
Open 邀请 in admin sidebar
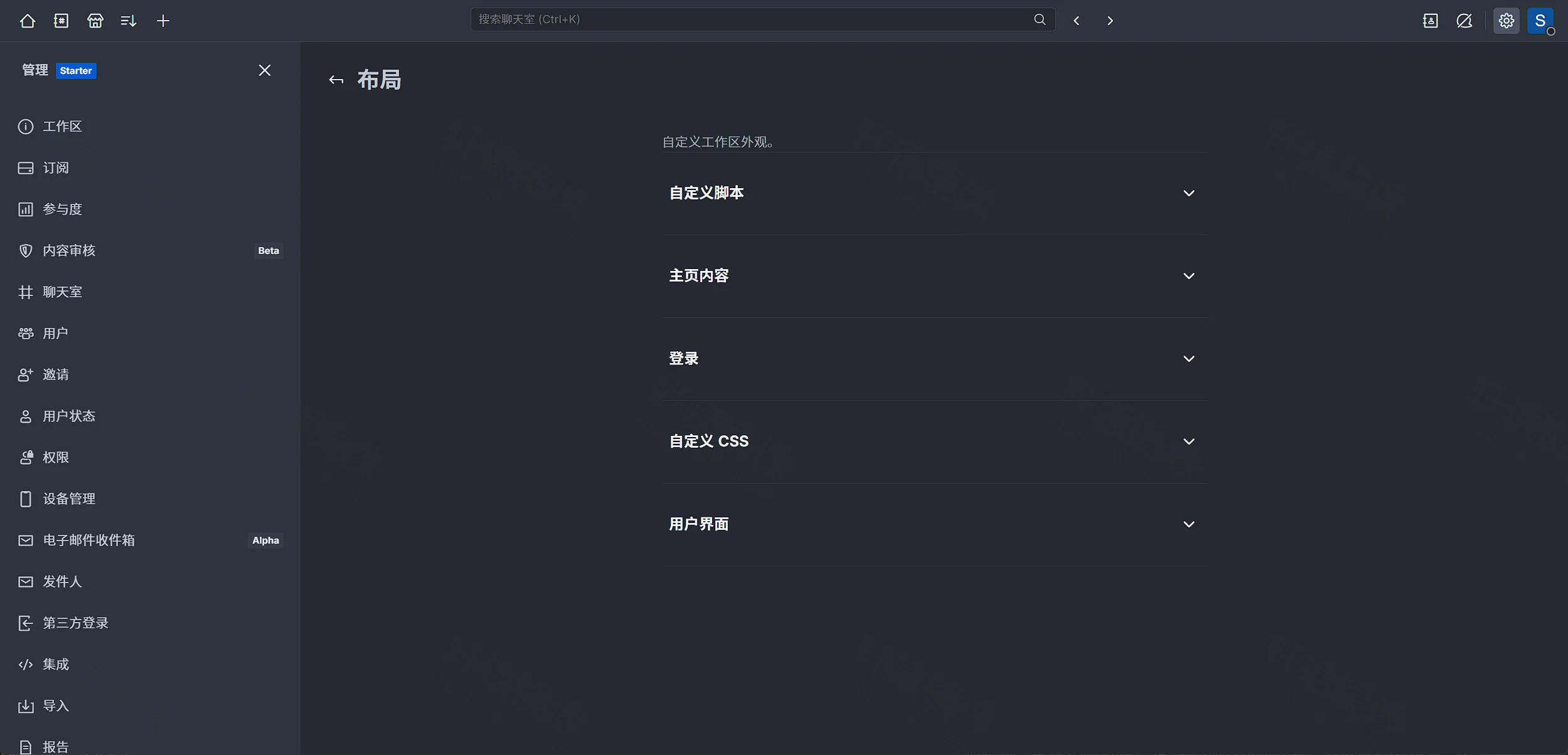coord(150,375)
